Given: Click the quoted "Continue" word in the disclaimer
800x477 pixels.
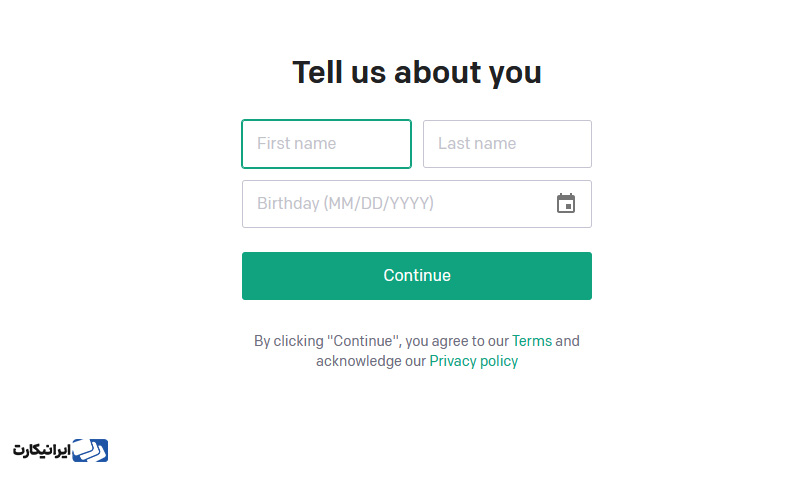Looking at the screenshot, I should coord(363,341).
